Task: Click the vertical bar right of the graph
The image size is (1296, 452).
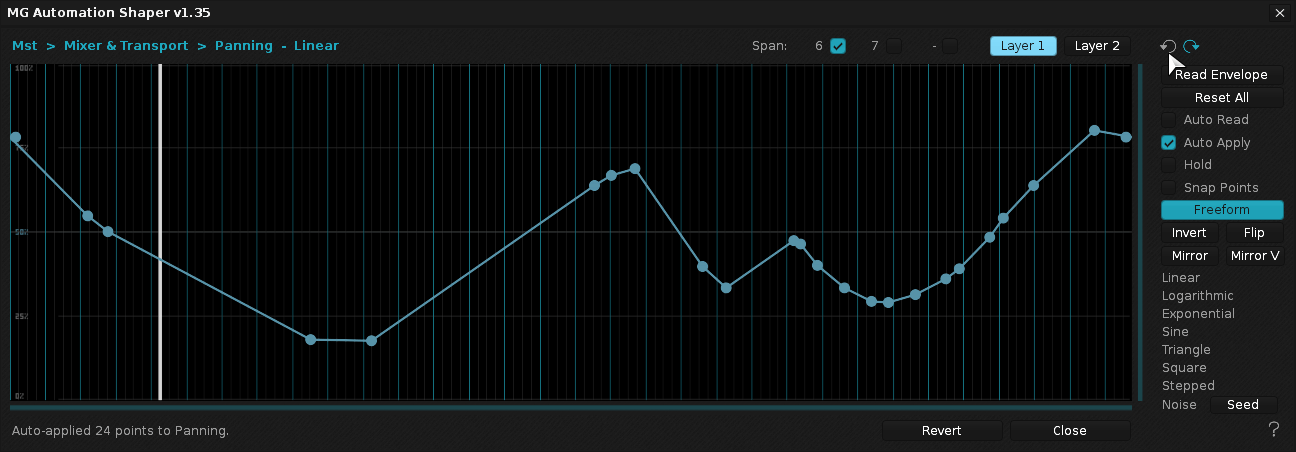Action: point(1139,233)
